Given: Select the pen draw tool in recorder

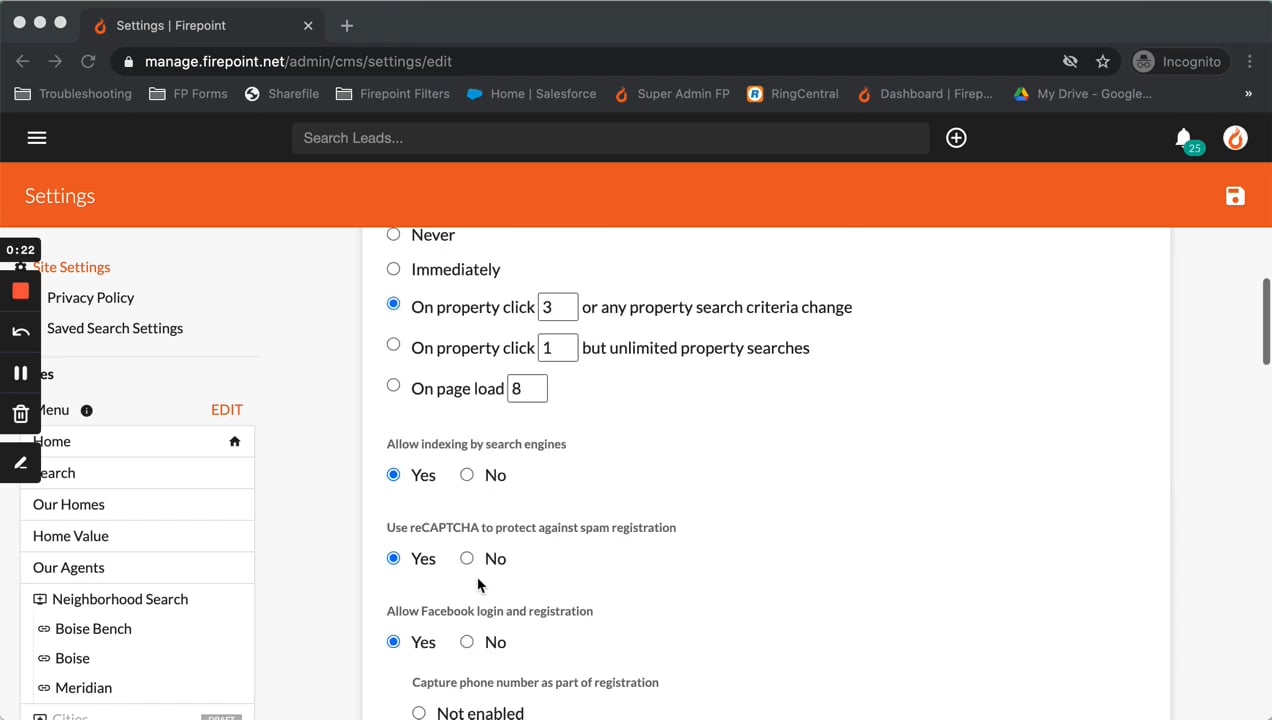Looking at the screenshot, I should click(x=20, y=463).
